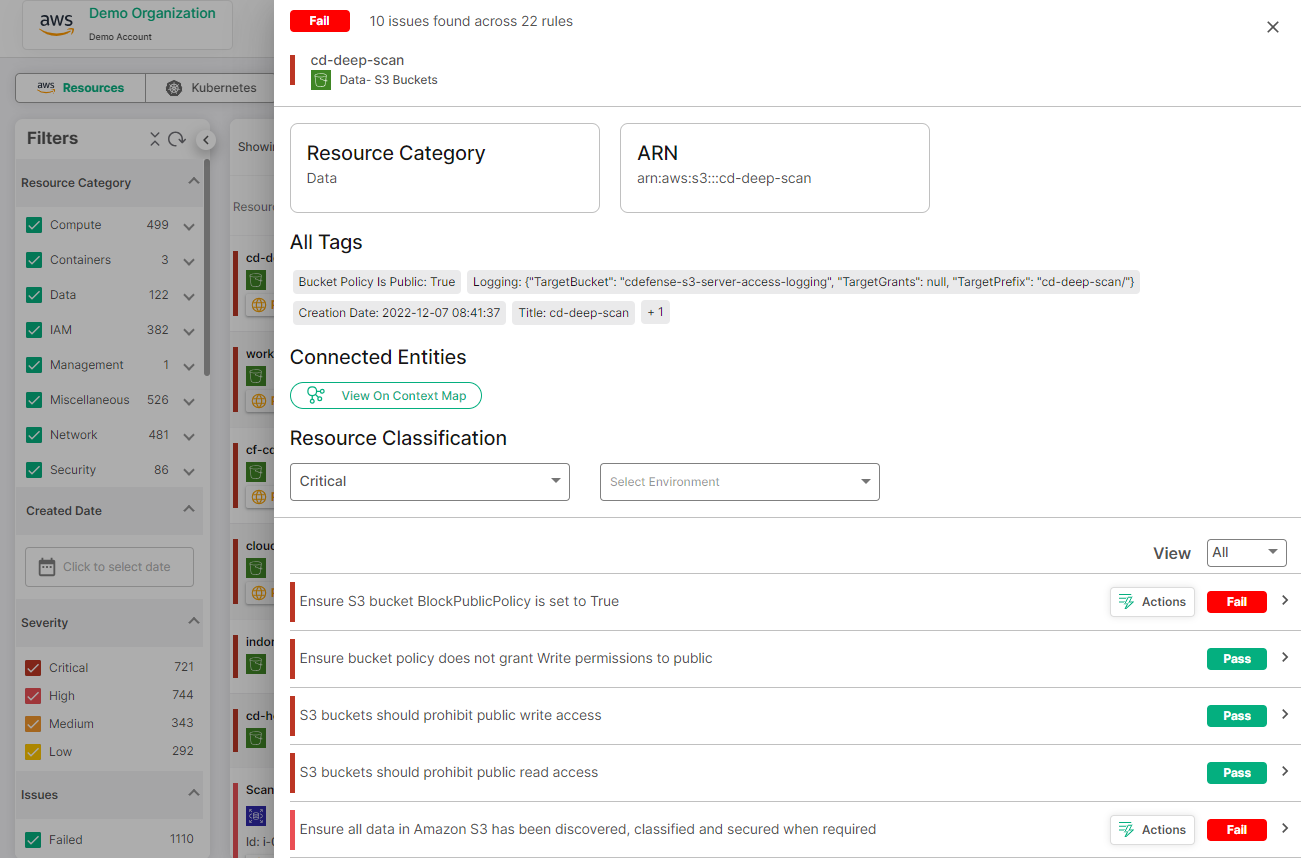Open Actions for the BlockPublicPolicy rule

(x=1152, y=602)
